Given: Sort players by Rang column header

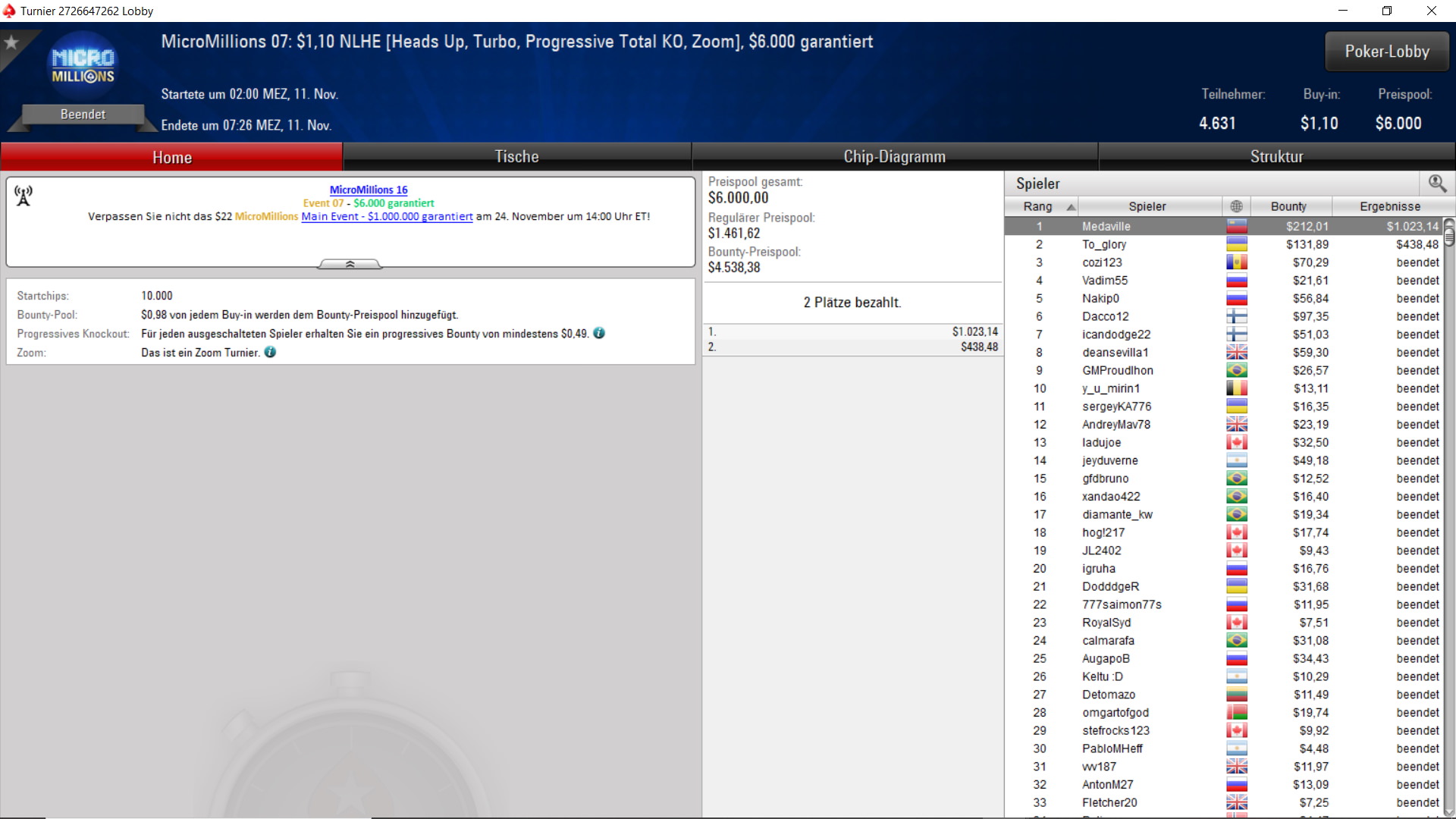Looking at the screenshot, I should [1040, 206].
